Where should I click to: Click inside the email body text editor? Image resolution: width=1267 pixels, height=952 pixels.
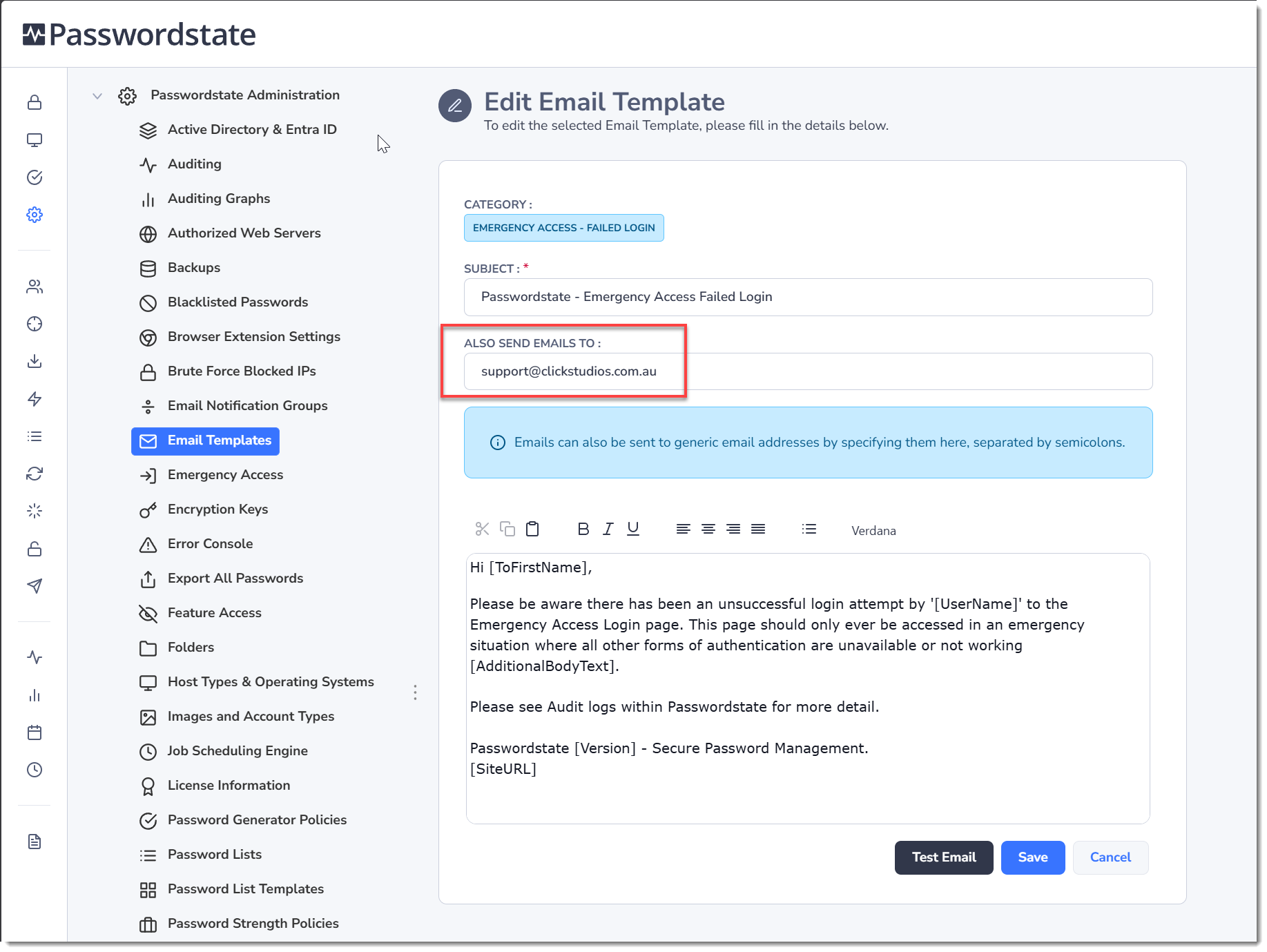tap(808, 688)
